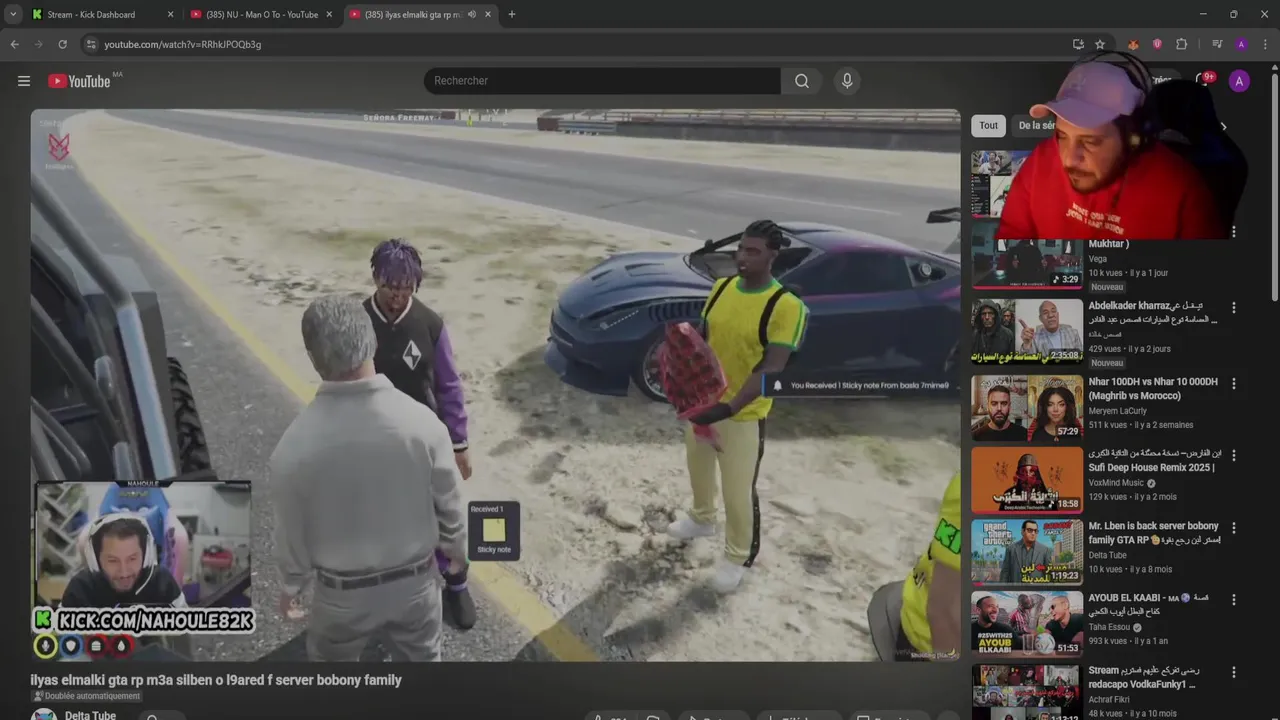Visit Vega channel under Mukhtar video
The image size is (1280, 720).
point(1098,259)
